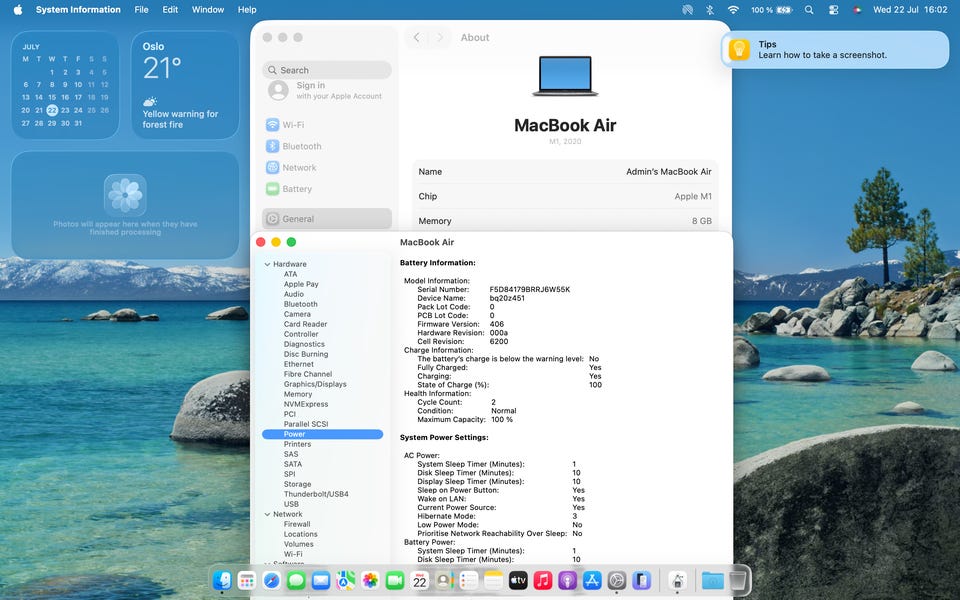Open Finder from the Dock
960x600 pixels.
point(222,580)
